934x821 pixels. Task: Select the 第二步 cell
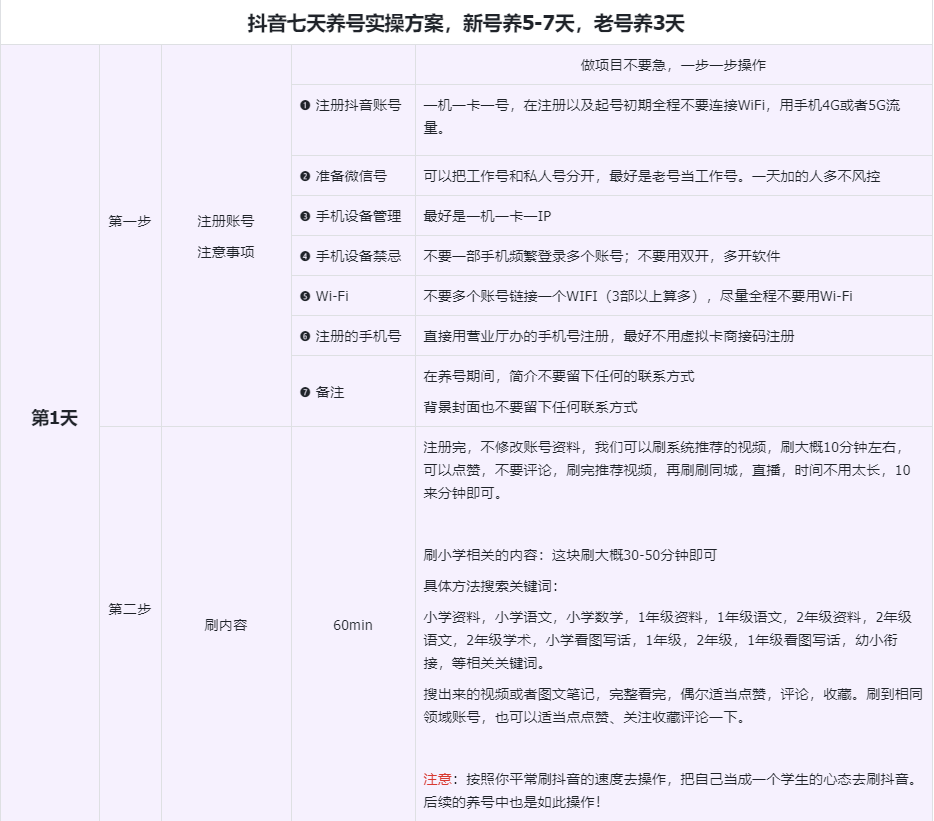coord(130,623)
